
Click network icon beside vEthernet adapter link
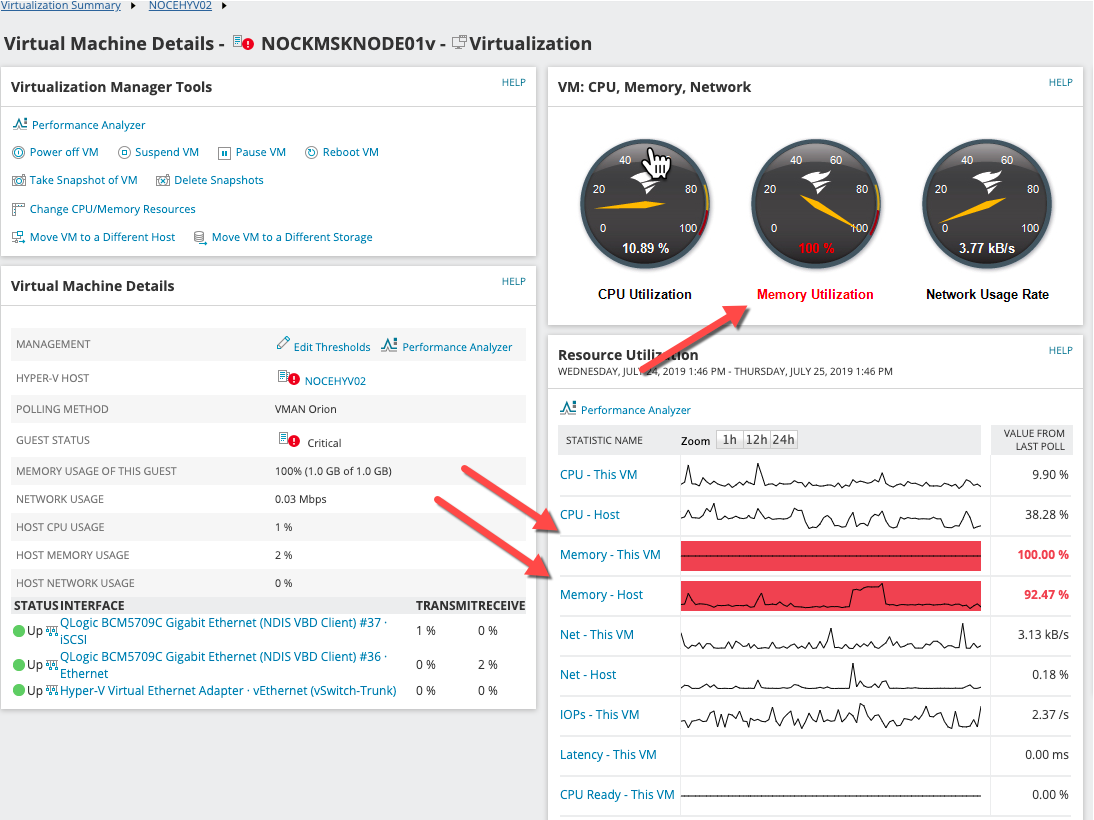52,690
